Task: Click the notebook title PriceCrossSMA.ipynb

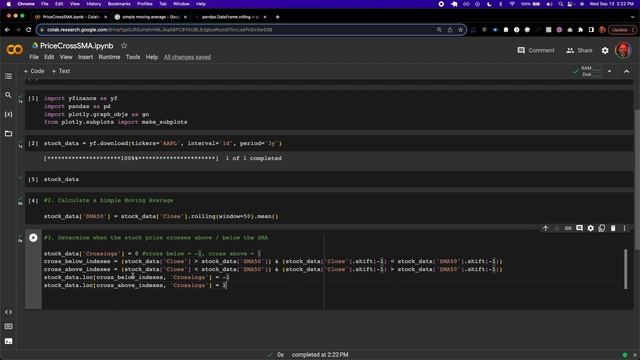Action: (77, 46)
